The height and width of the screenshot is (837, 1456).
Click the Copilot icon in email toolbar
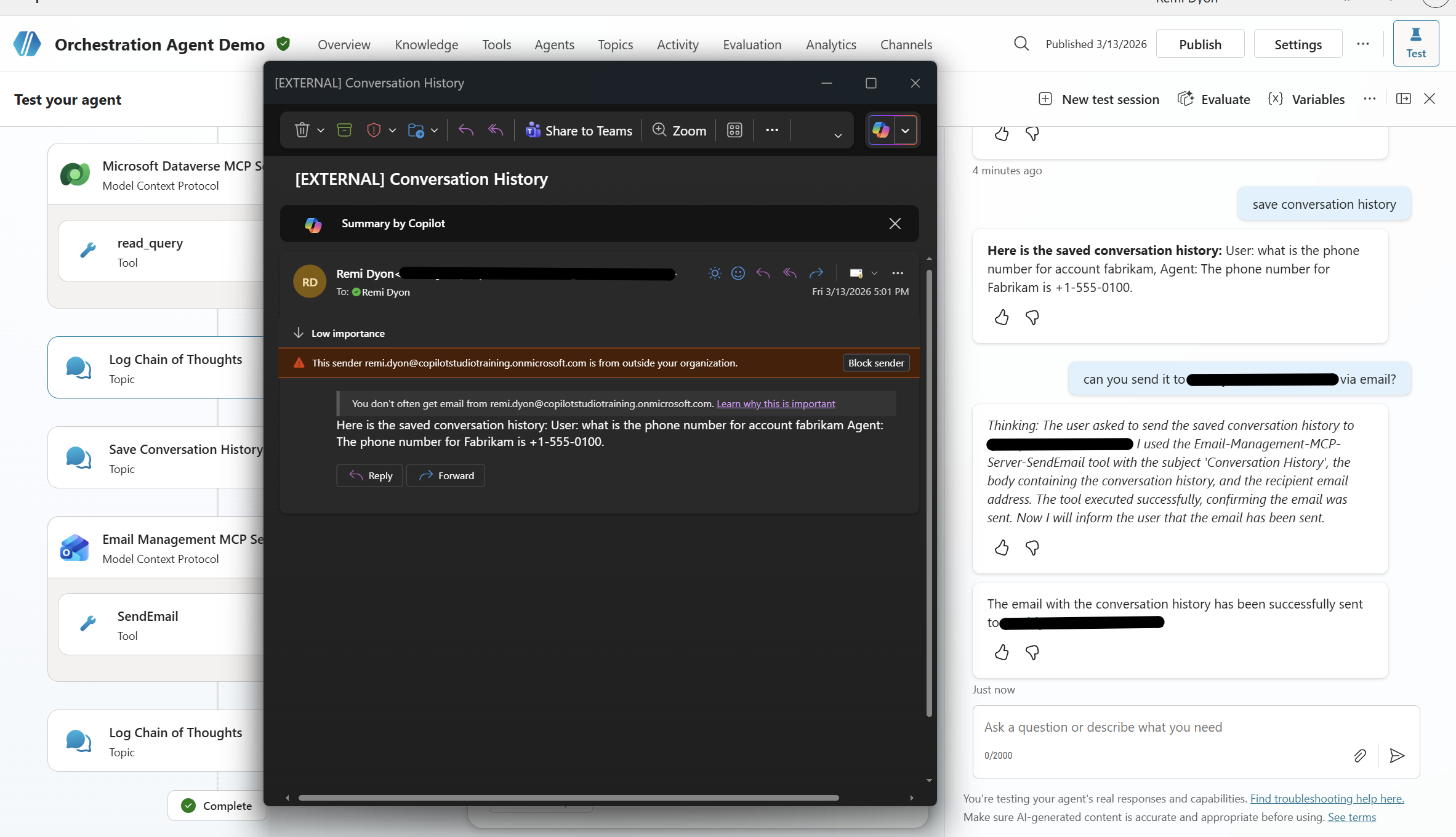(881, 130)
